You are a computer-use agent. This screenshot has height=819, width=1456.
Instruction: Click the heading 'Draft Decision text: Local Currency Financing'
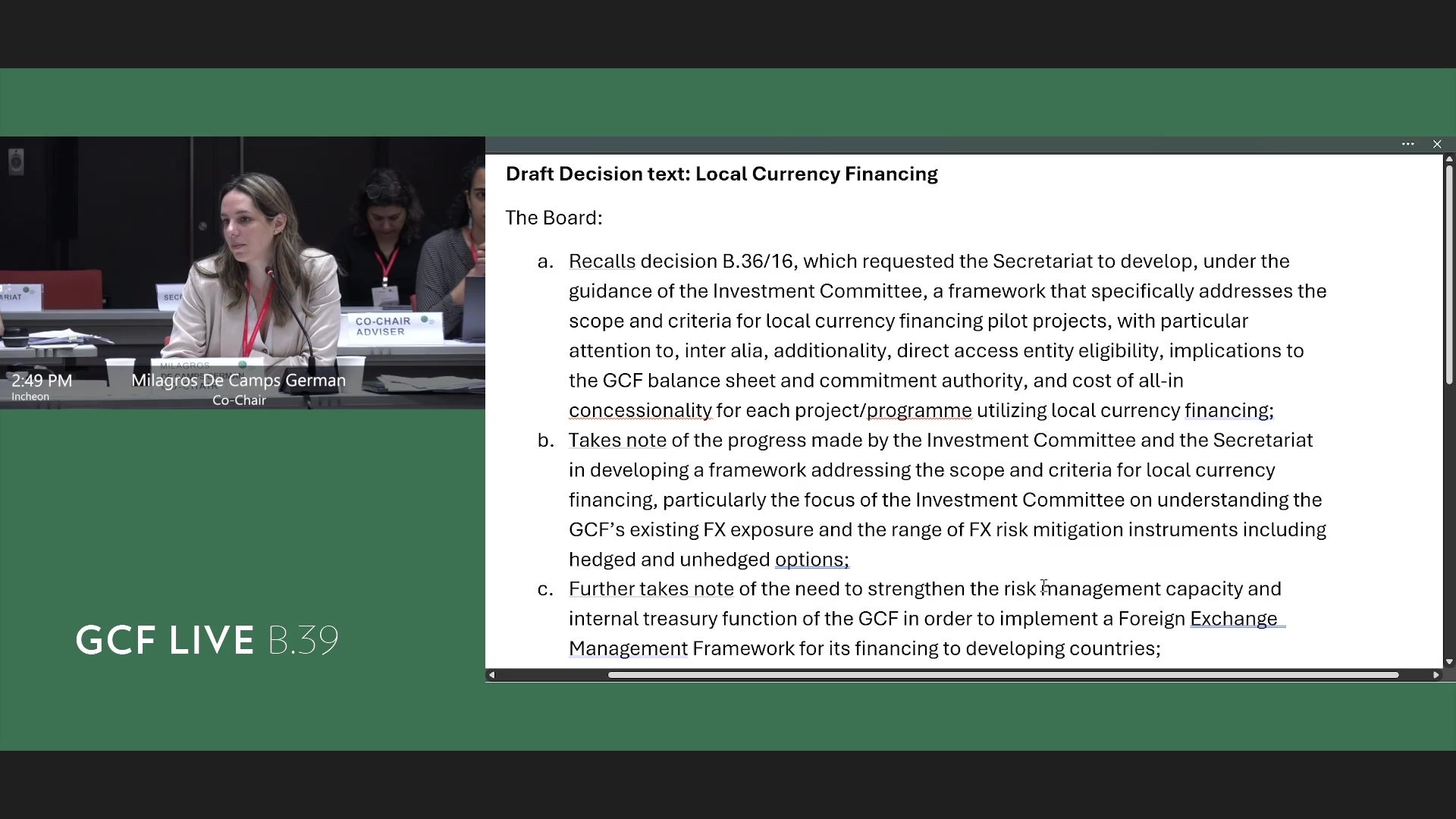point(722,174)
